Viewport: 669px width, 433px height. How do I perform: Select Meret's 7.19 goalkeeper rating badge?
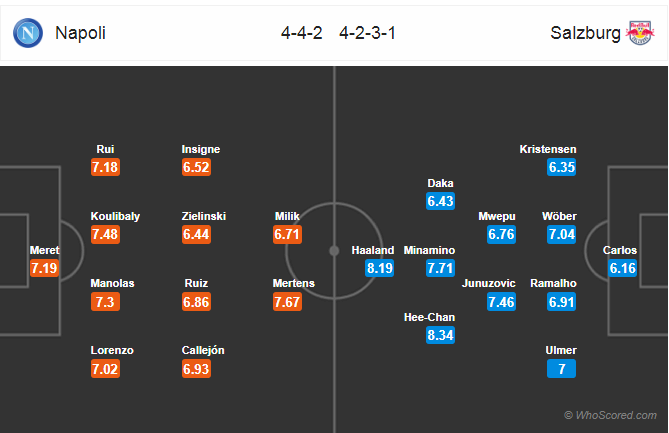44,268
